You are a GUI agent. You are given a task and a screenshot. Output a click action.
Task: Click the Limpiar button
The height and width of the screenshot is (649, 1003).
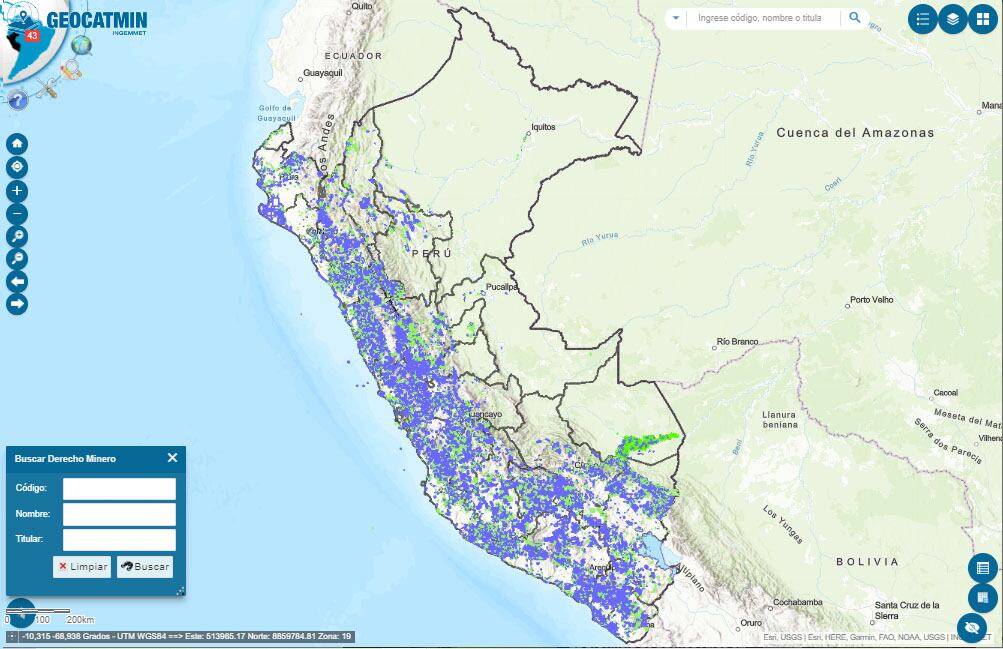click(82, 566)
